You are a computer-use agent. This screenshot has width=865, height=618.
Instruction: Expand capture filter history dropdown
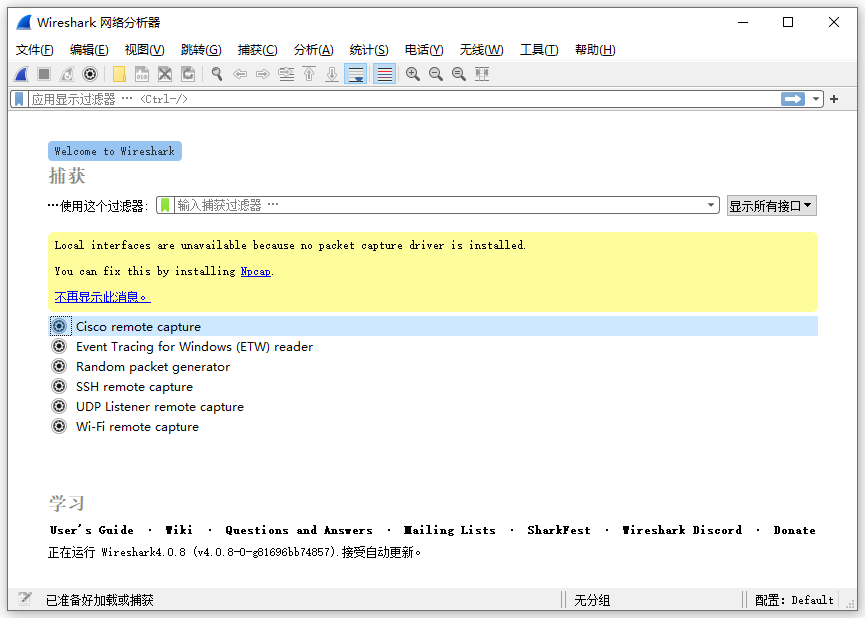pos(711,205)
